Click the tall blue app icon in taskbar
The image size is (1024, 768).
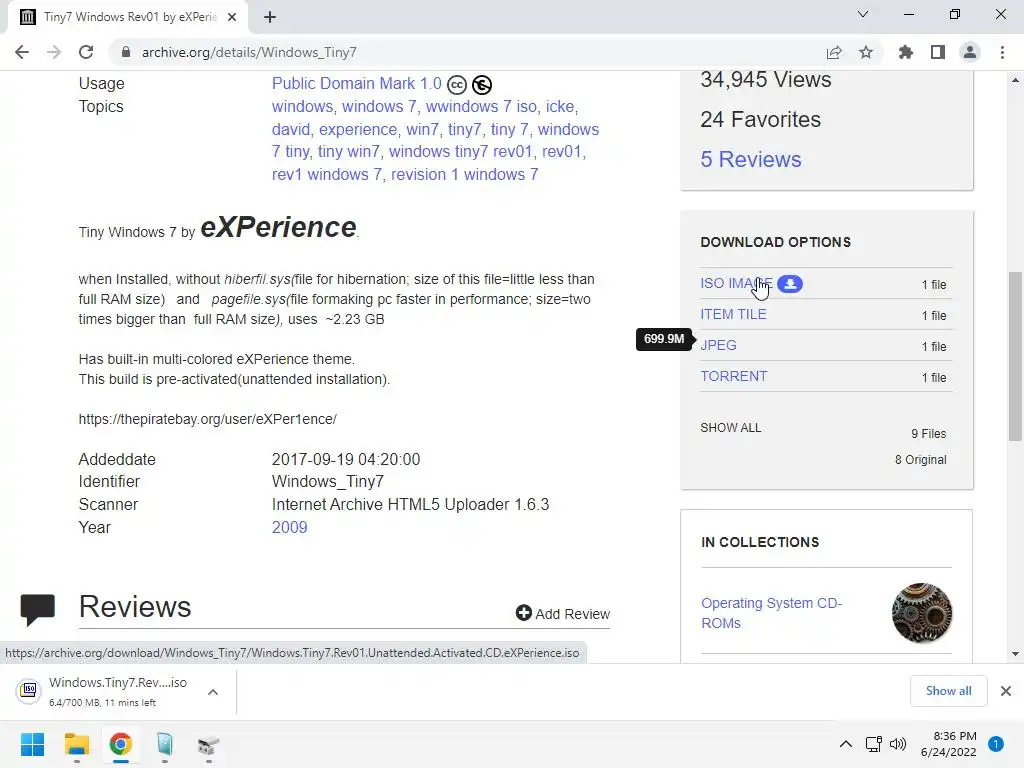point(165,744)
